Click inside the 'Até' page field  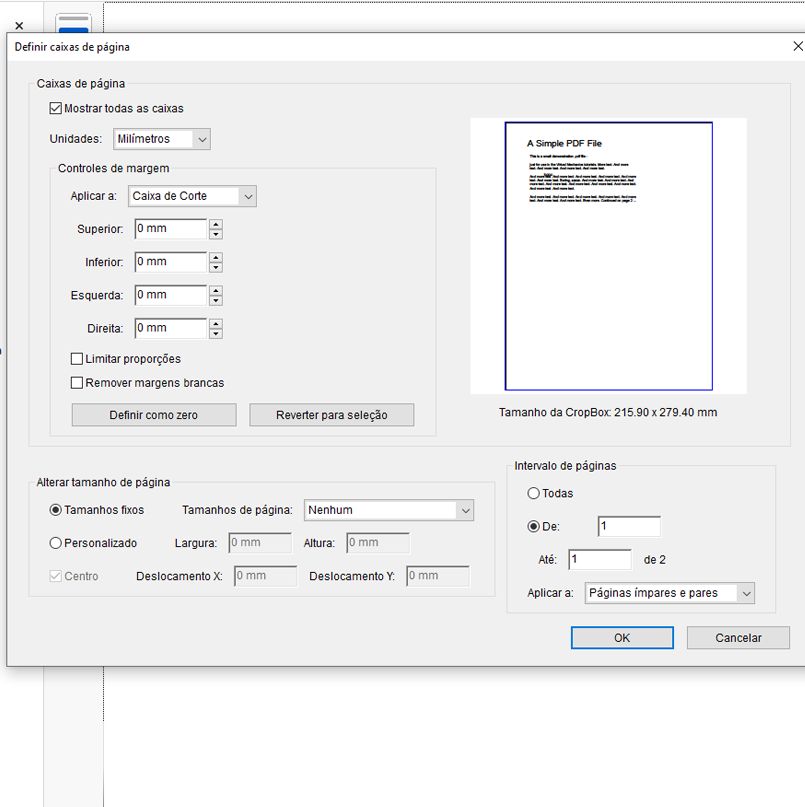[x=600, y=559]
